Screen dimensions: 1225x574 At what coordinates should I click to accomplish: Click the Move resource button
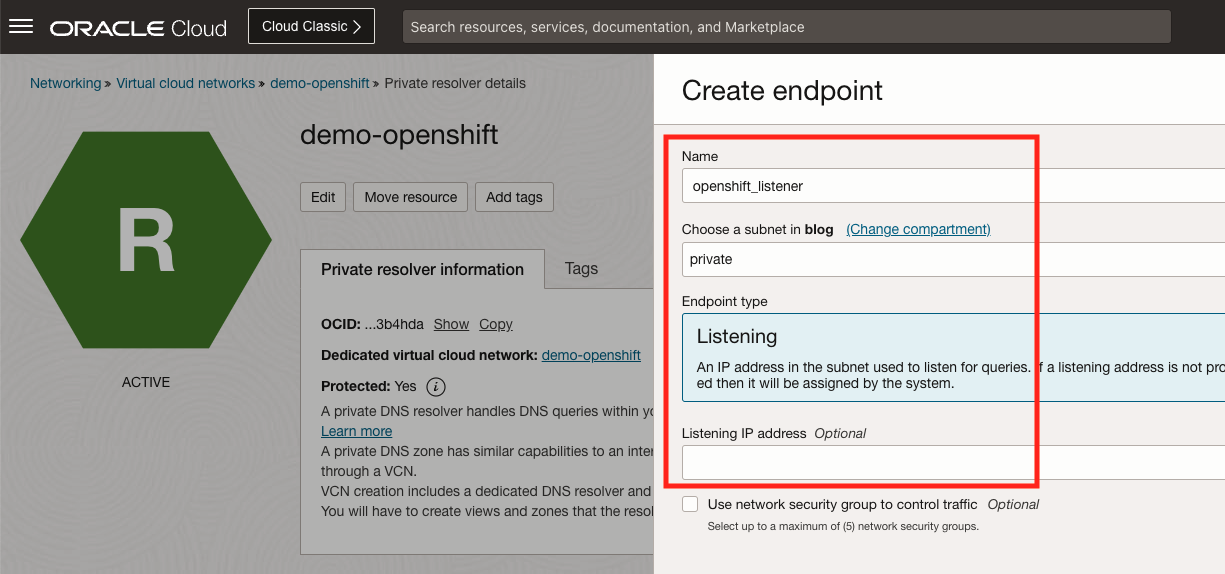[410, 197]
